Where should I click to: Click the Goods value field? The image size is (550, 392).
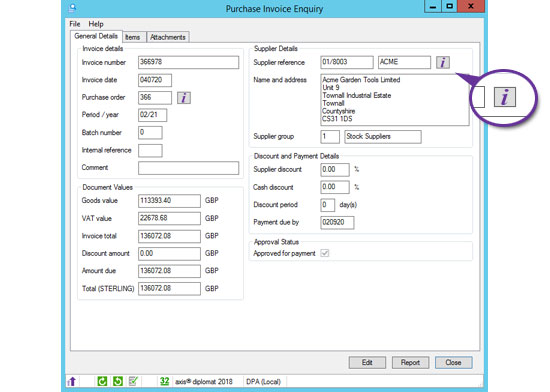(169, 201)
